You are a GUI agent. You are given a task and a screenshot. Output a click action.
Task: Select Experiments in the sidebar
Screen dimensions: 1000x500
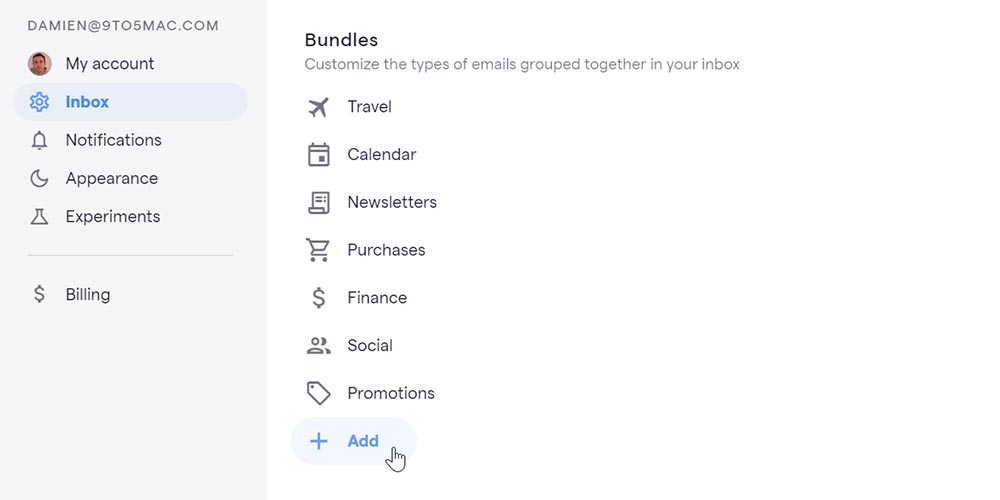[112, 217]
